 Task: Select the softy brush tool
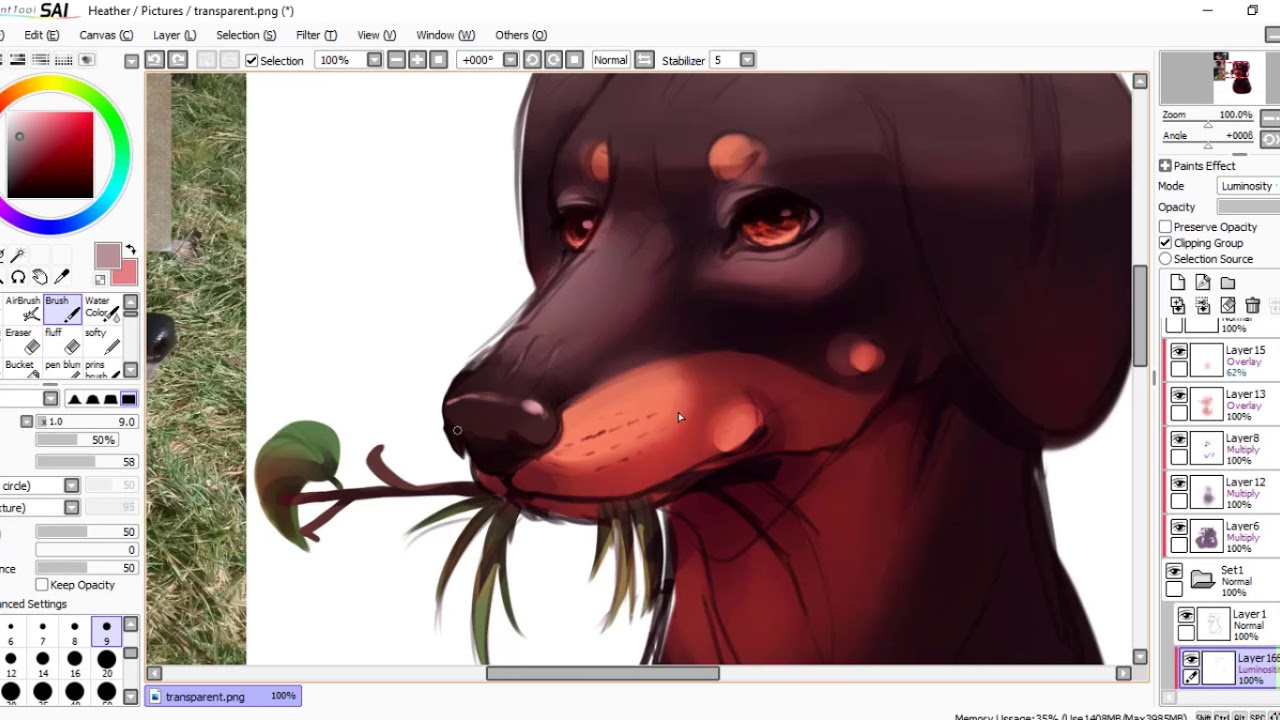point(102,340)
